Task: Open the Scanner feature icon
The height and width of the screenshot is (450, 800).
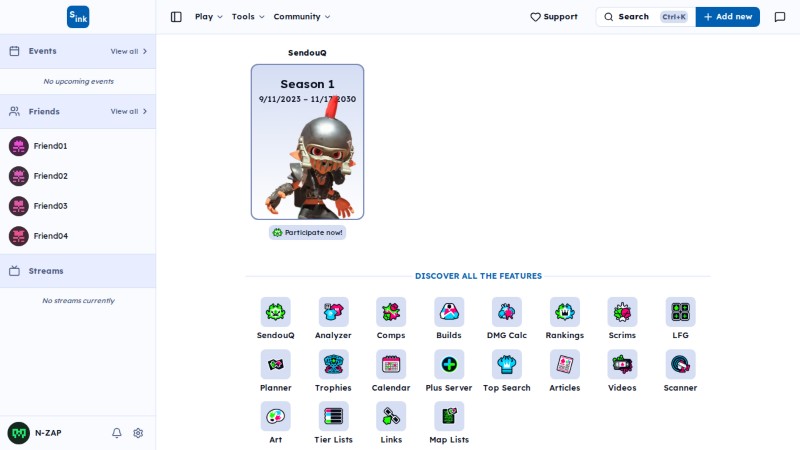Action: (x=680, y=364)
